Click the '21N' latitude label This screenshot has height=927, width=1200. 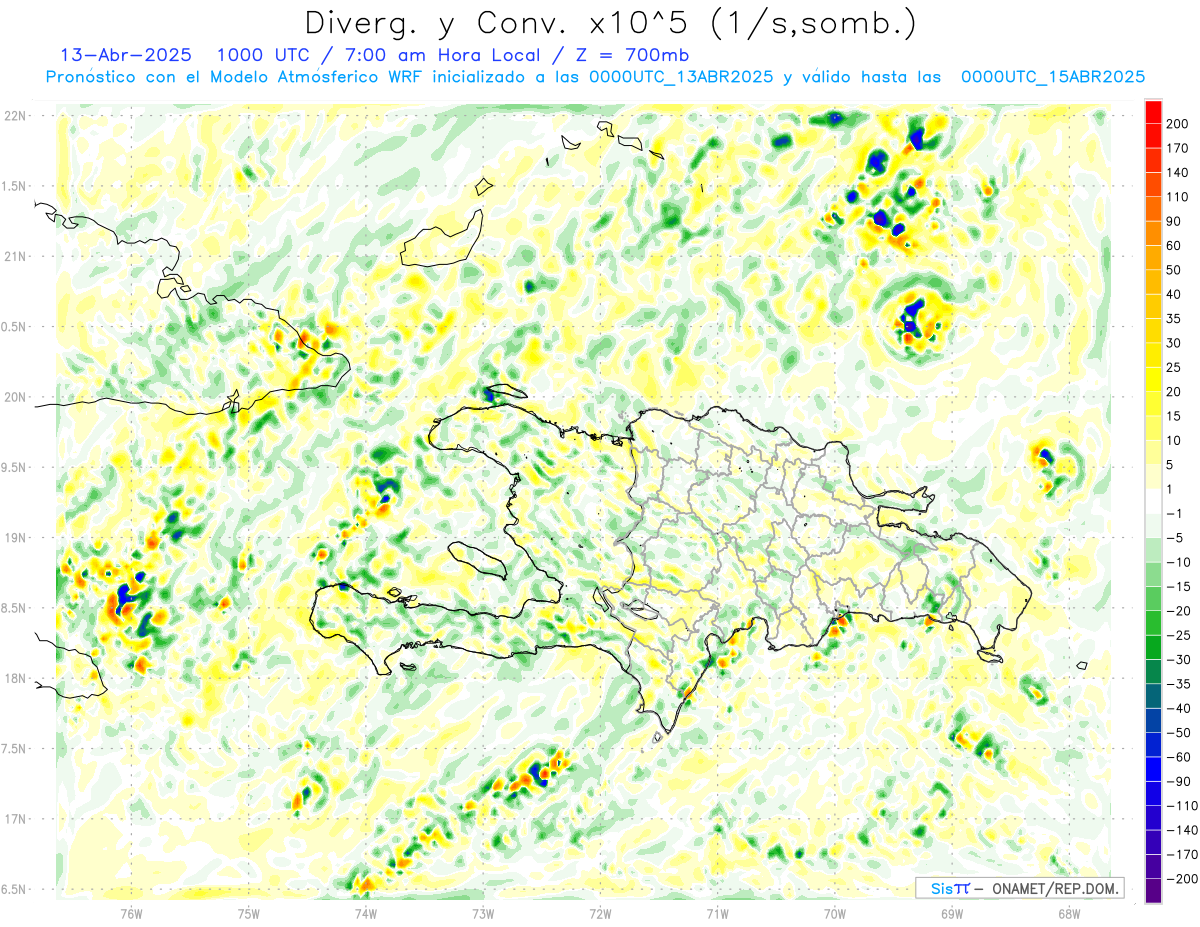(15, 256)
